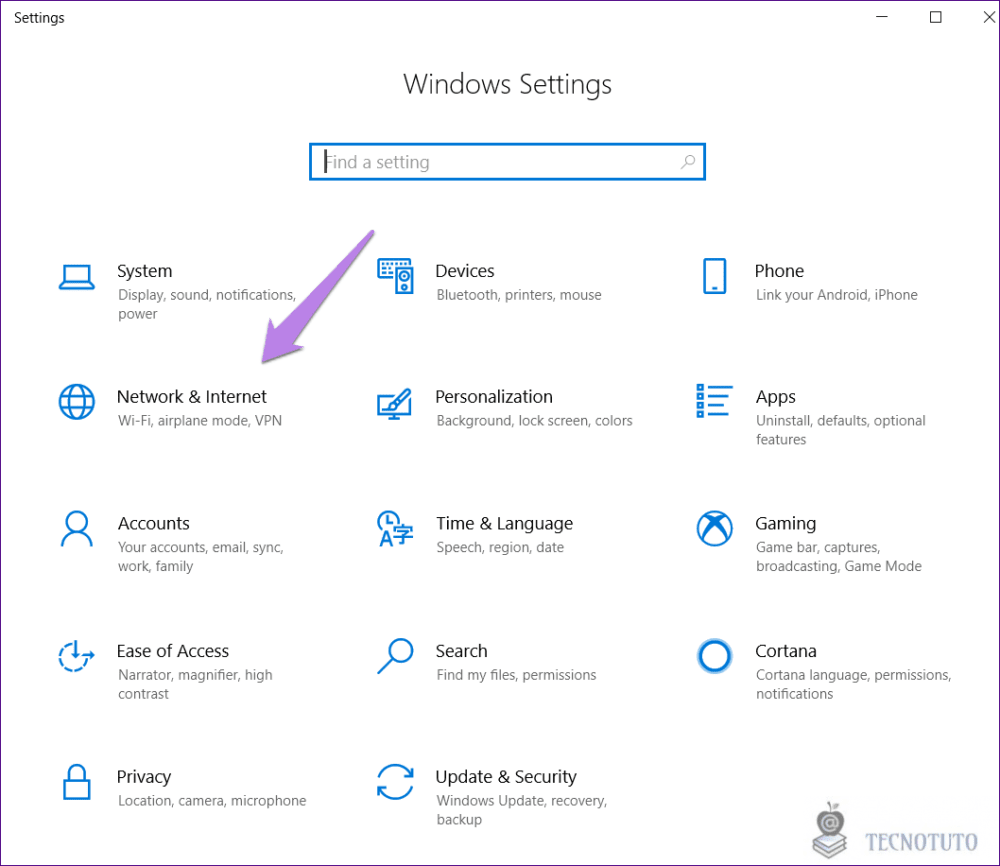Open Gaming settings title
1000x866 pixels.
coord(786,524)
